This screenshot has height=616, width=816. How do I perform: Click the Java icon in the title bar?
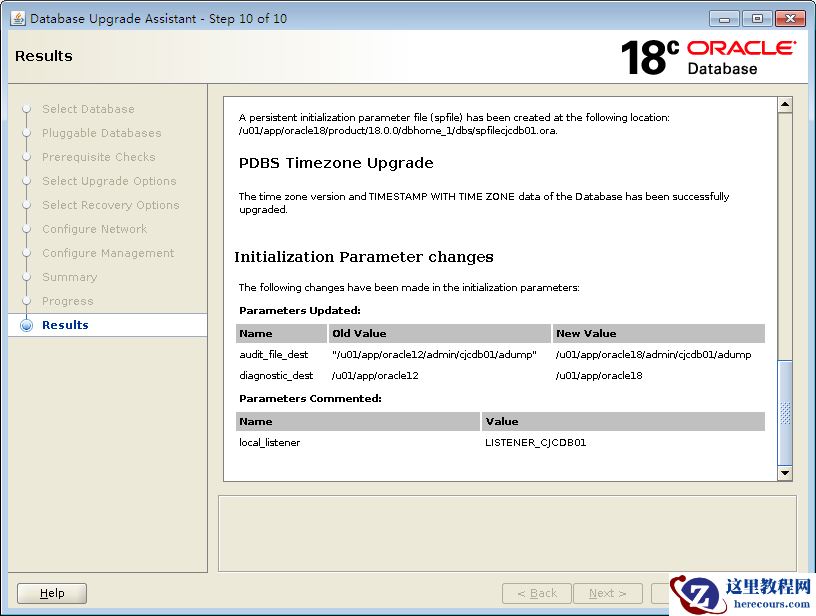[x=17, y=18]
